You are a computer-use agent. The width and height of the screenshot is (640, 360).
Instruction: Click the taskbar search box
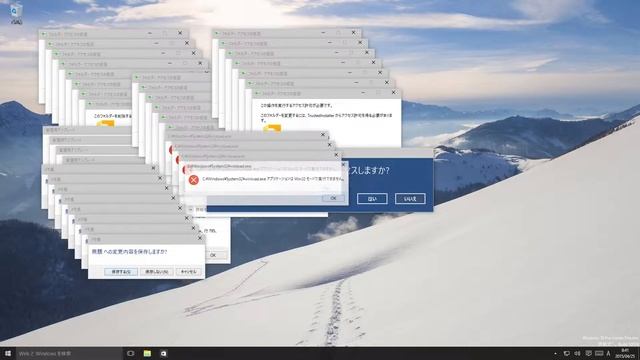tap(69, 353)
